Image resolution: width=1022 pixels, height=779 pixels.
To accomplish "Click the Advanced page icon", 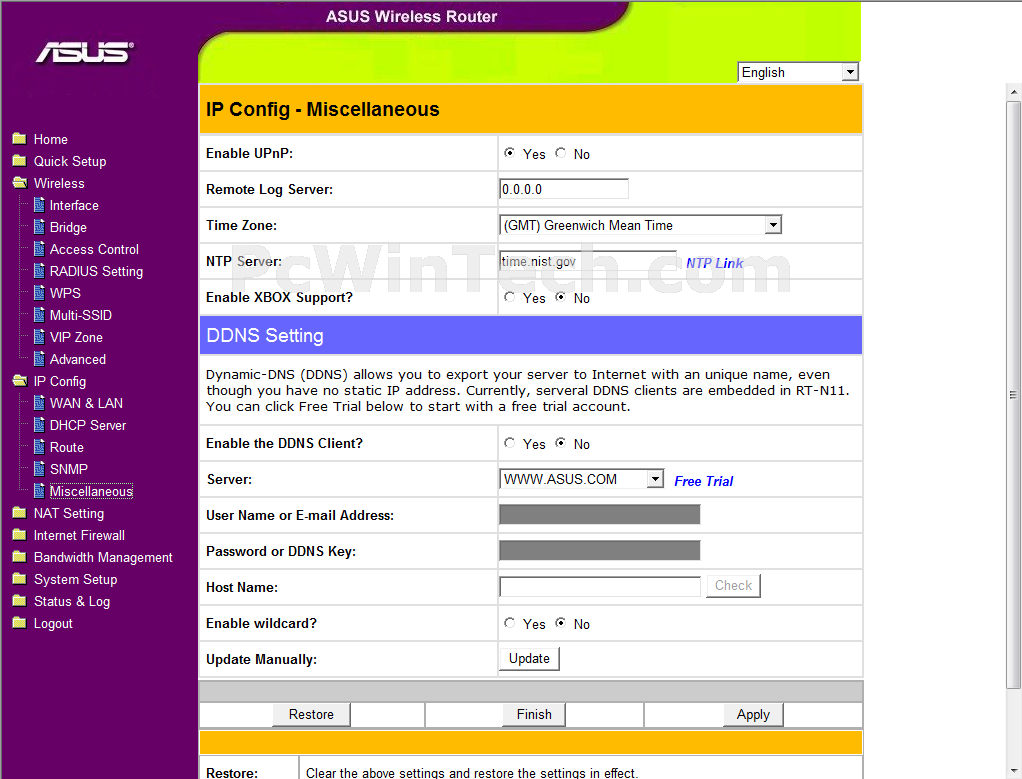I will coord(39,359).
